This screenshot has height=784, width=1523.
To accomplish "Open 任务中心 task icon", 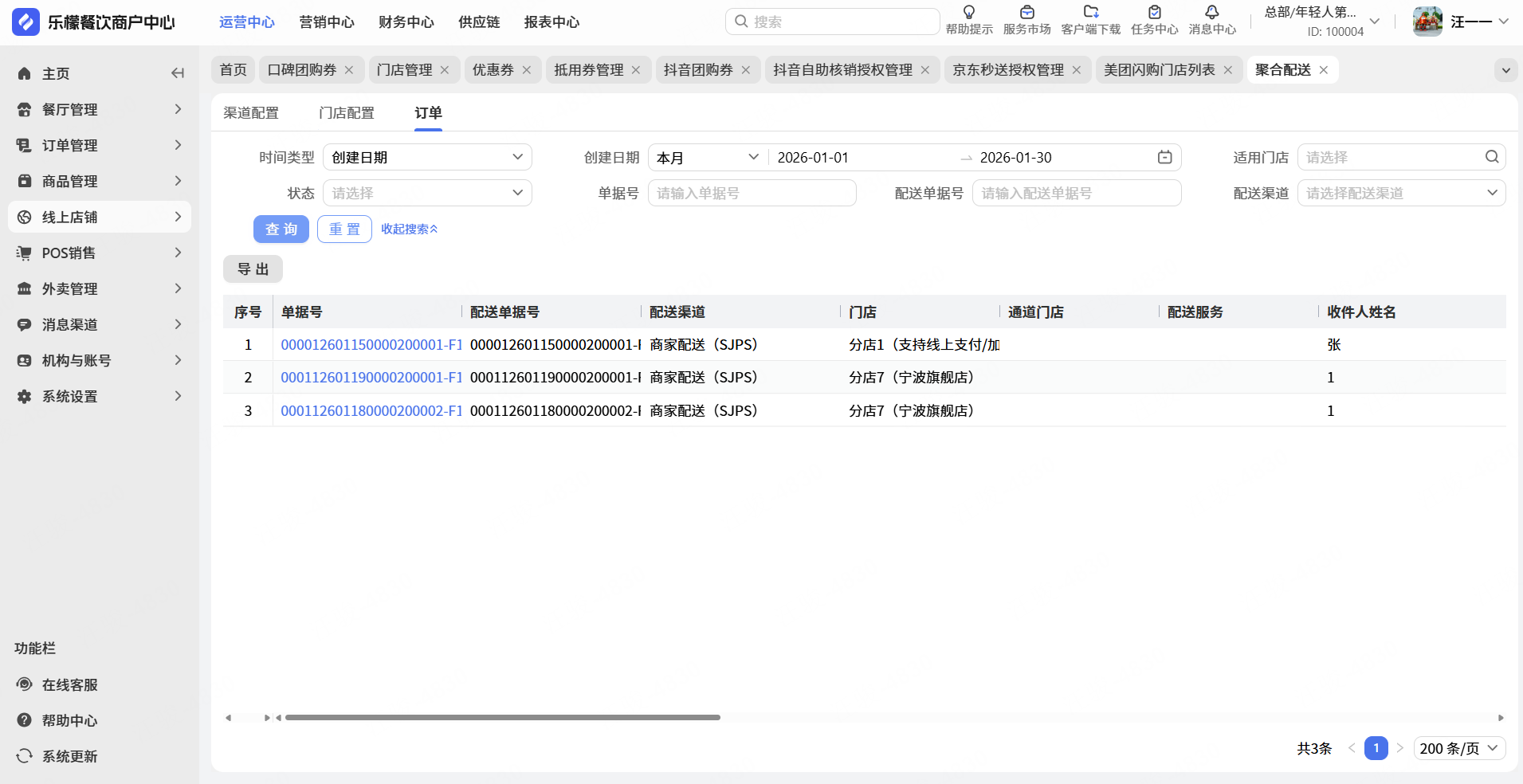I will pyautogui.click(x=1154, y=13).
